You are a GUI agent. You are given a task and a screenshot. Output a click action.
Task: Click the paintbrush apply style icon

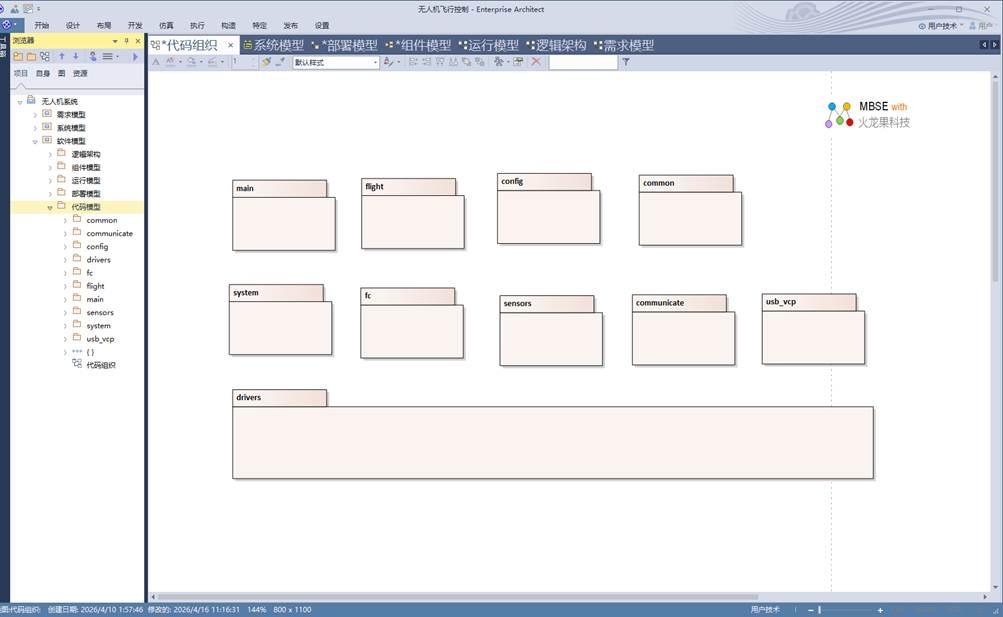[266, 62]
